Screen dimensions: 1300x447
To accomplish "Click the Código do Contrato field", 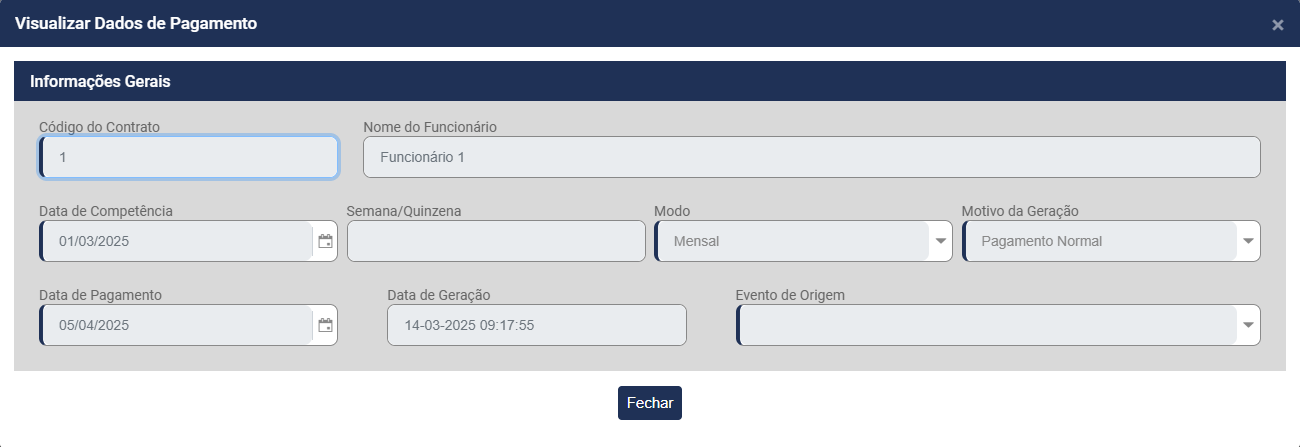I will [x=189, y=157].
